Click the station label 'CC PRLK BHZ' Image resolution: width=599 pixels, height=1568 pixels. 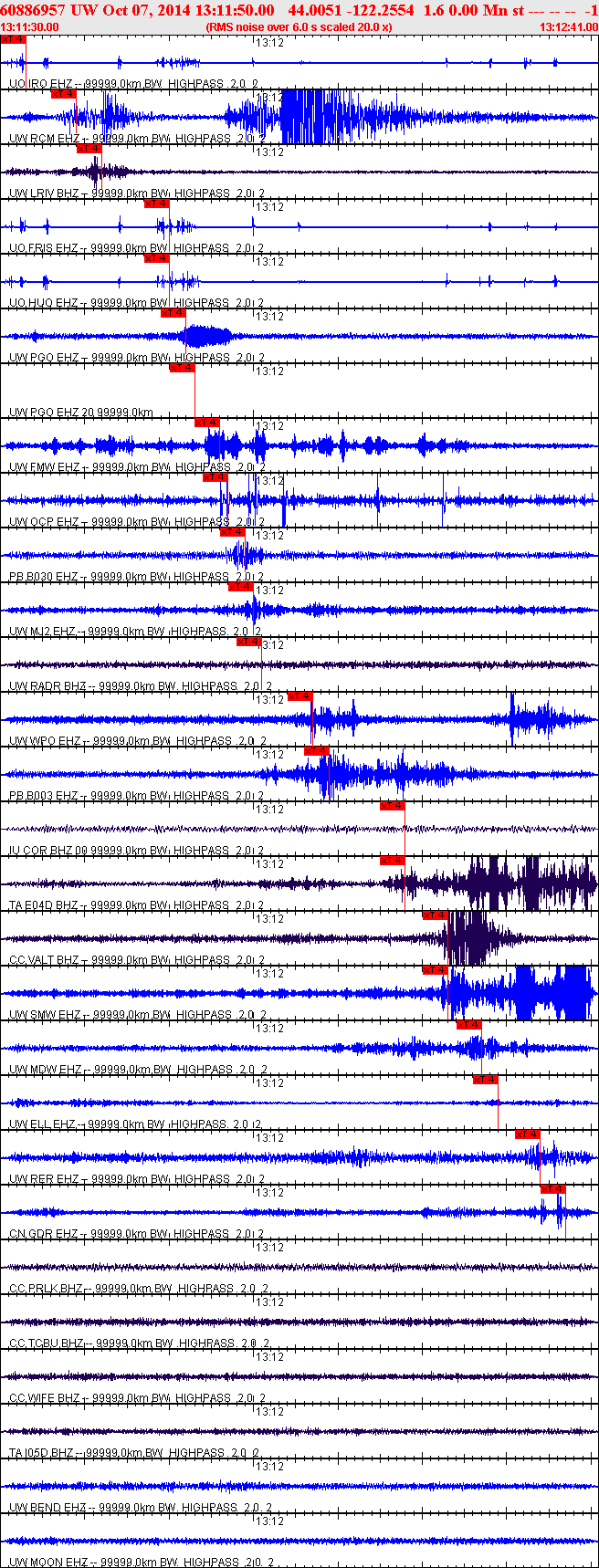click(46, 1289)
